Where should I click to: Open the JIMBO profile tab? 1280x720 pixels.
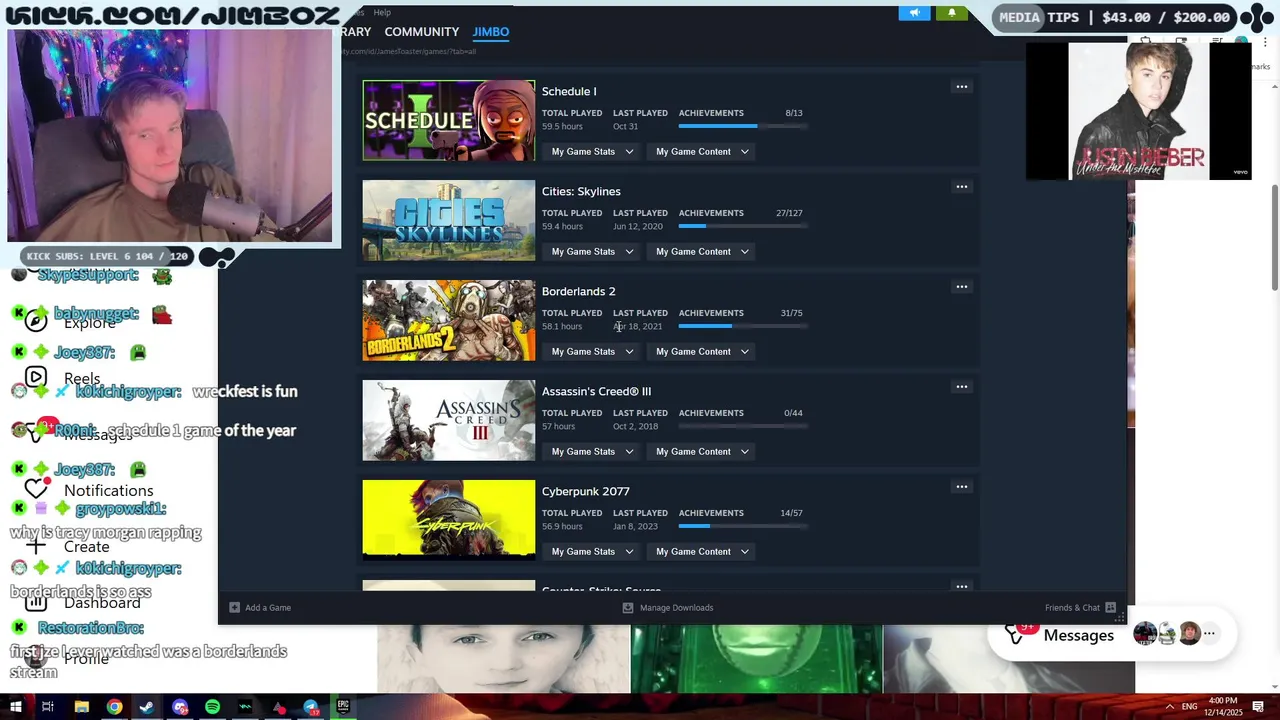pyautogui.click(x=491, y=32)
